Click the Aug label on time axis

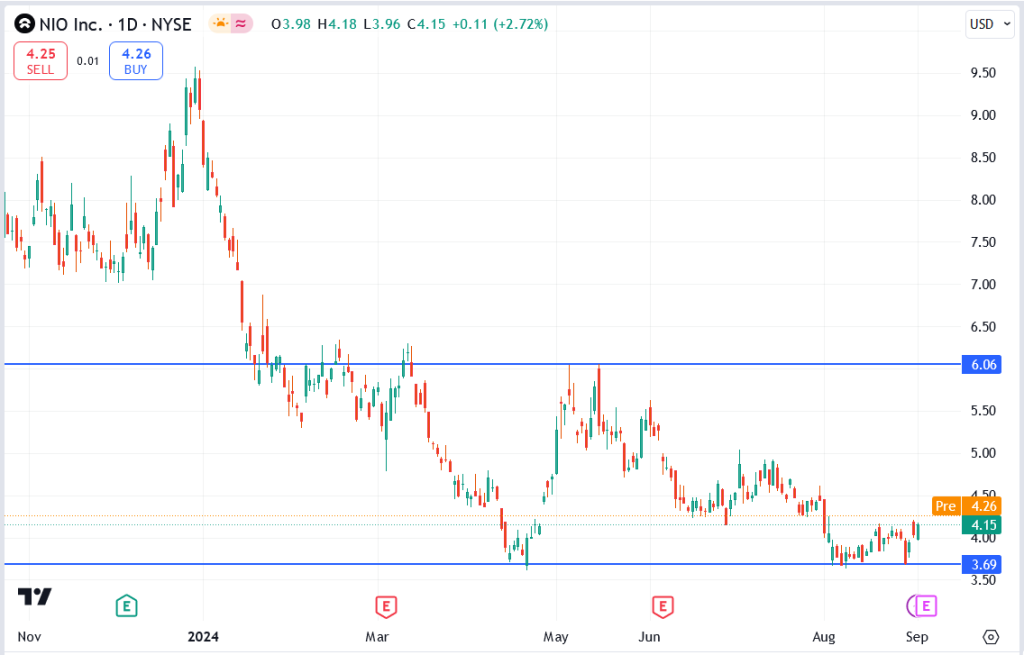824,637
